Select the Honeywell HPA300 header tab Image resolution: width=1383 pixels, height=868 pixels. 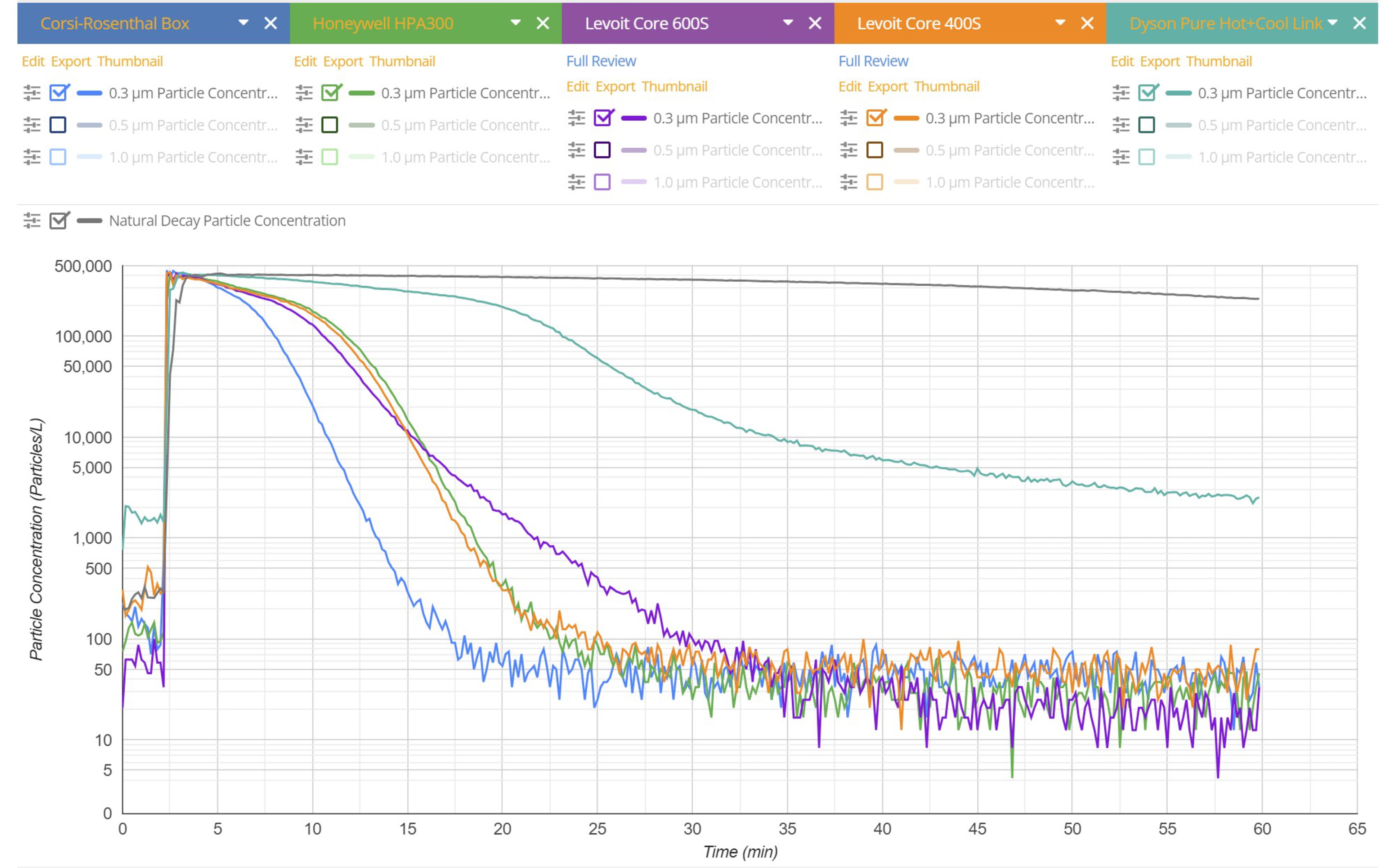pos(383,23)
